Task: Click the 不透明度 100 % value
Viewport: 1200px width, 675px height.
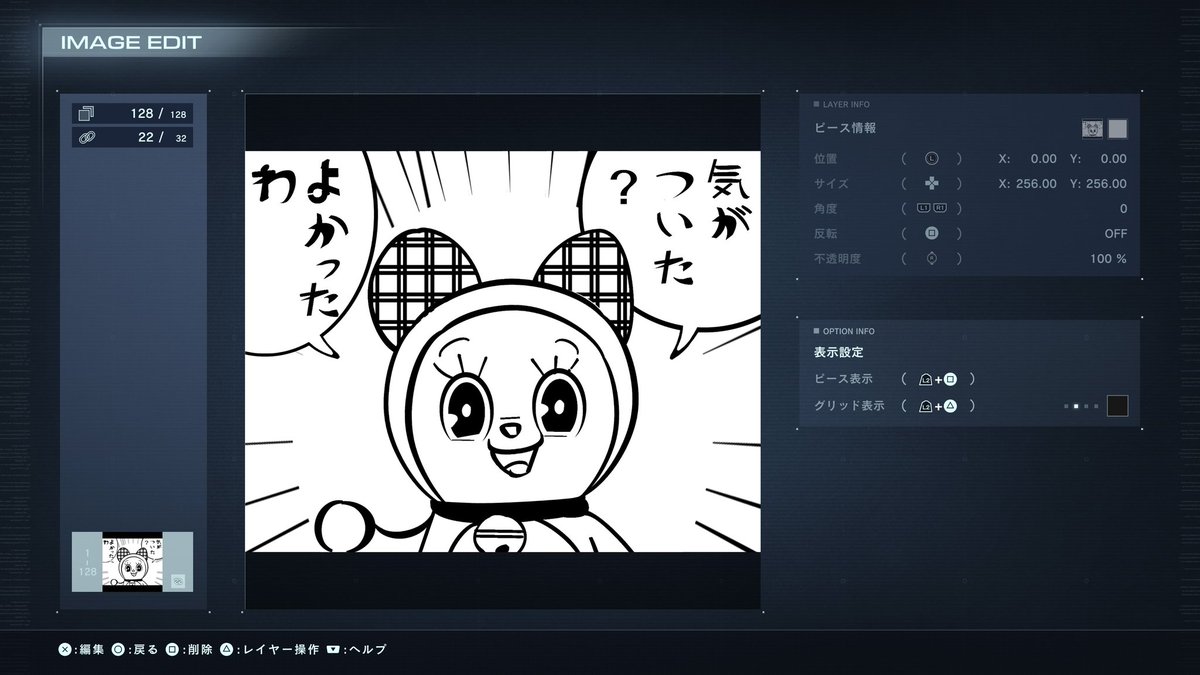Action: point(1108,258)
